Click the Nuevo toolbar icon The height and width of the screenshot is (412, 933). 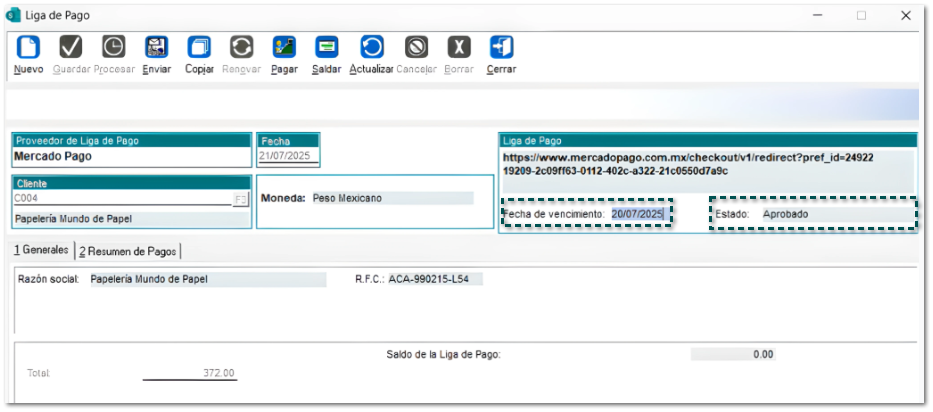pyautogui.click(x=28, y=47)
